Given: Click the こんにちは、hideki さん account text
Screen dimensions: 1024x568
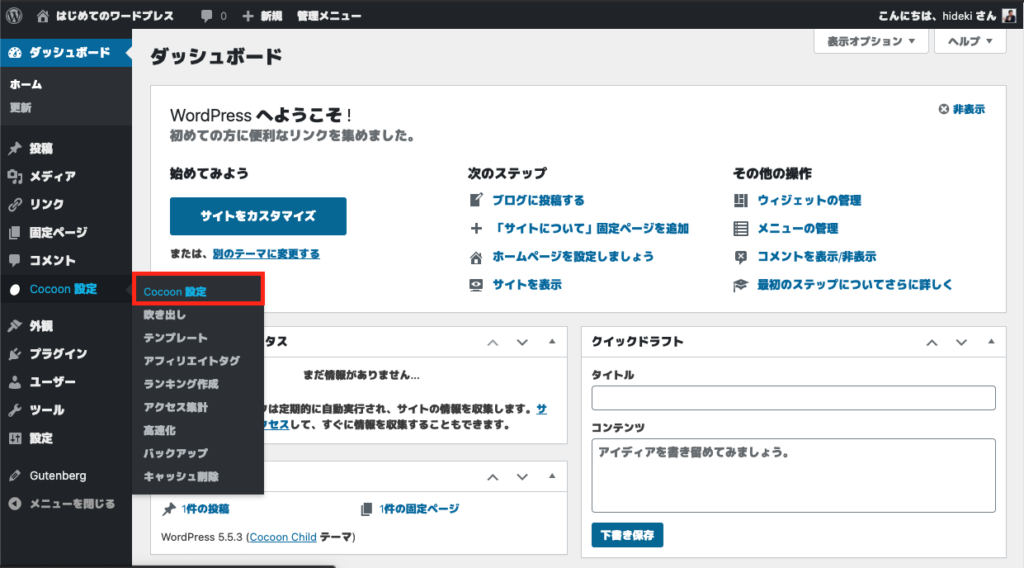Looking at the screenshot, I should pos(938,16).
